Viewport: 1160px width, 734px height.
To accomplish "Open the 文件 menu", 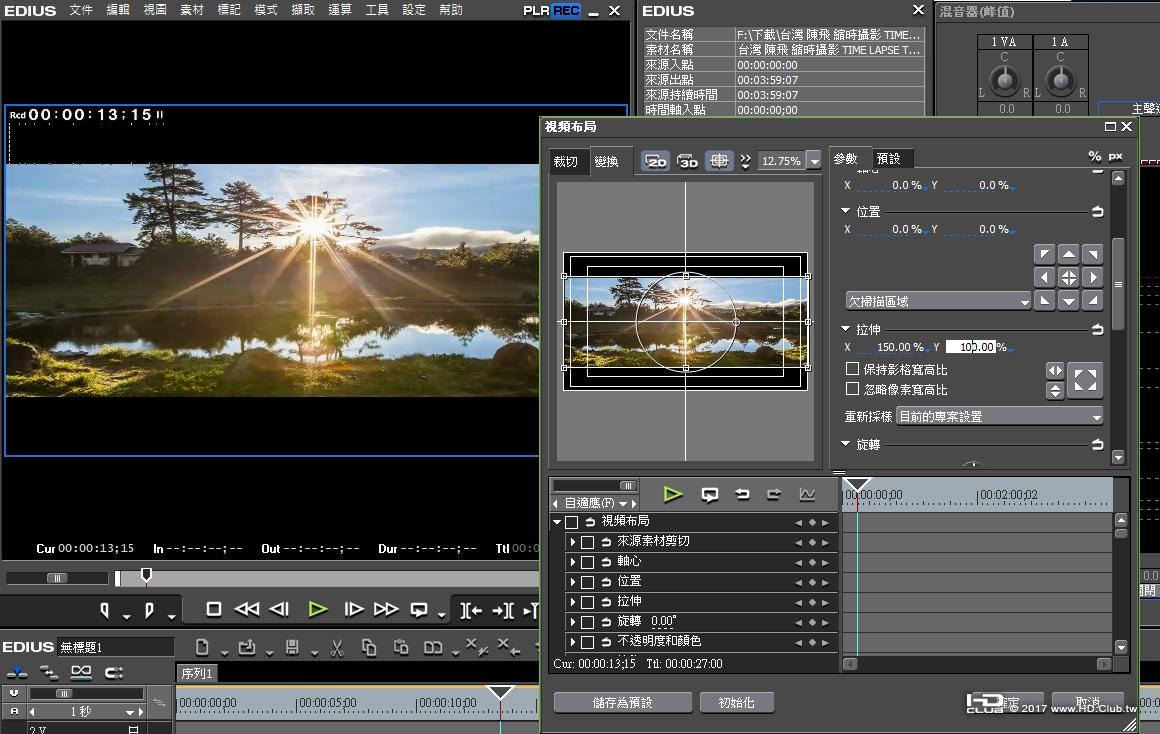I will [x=81, y=10].
